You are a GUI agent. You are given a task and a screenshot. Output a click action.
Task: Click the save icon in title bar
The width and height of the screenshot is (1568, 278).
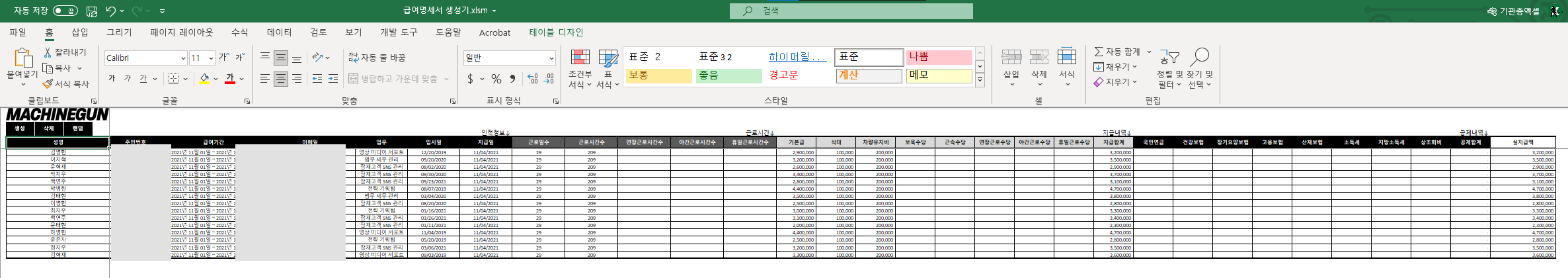coord(92,11)
